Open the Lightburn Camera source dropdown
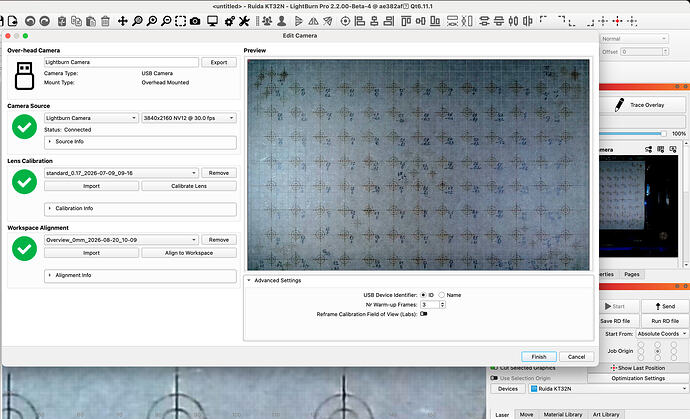Viewport: 690px width, 419px height. (x=92, y=118)
